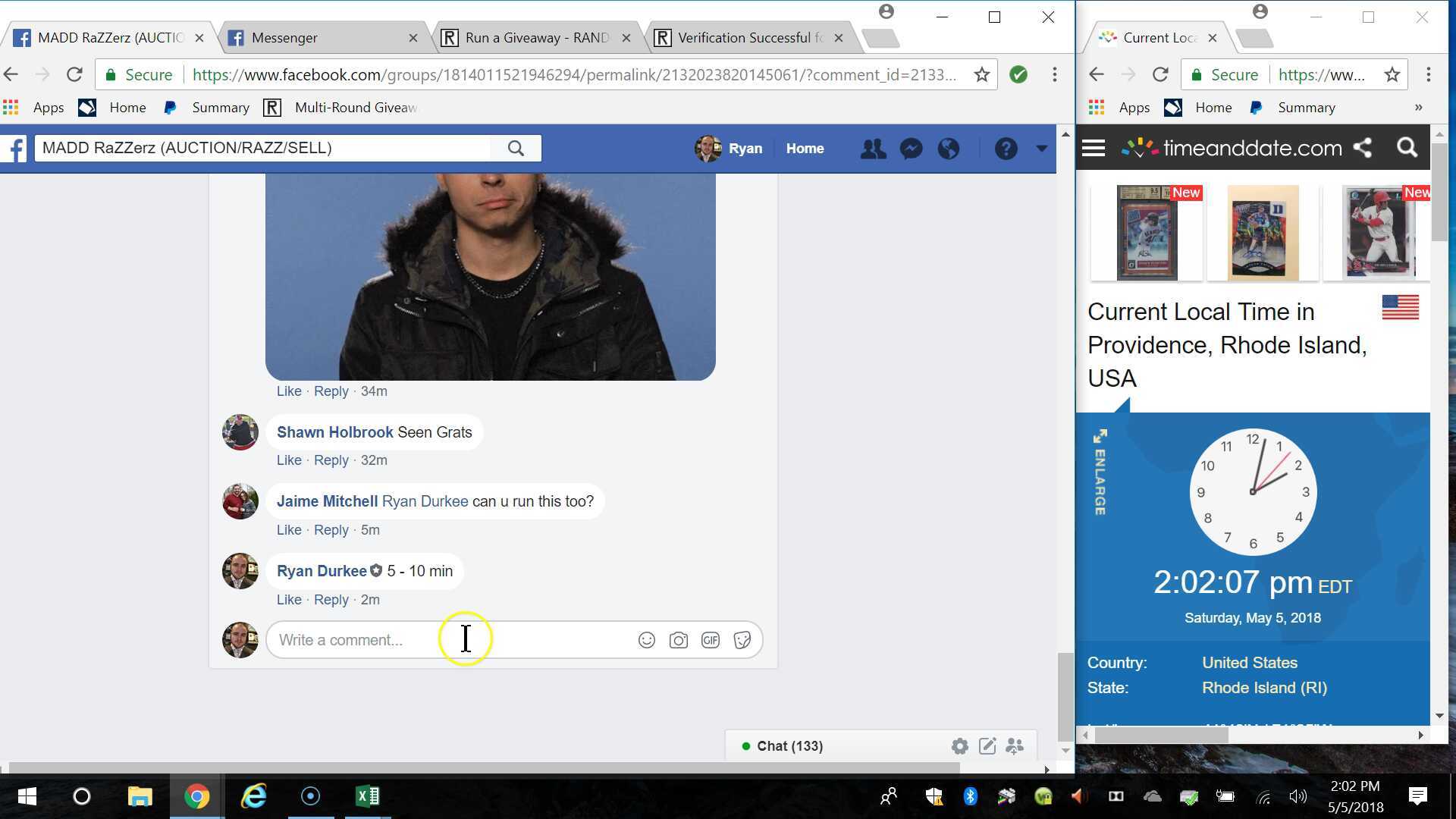
Task: Open chat settings gear icon
Action: click(959, 746)
